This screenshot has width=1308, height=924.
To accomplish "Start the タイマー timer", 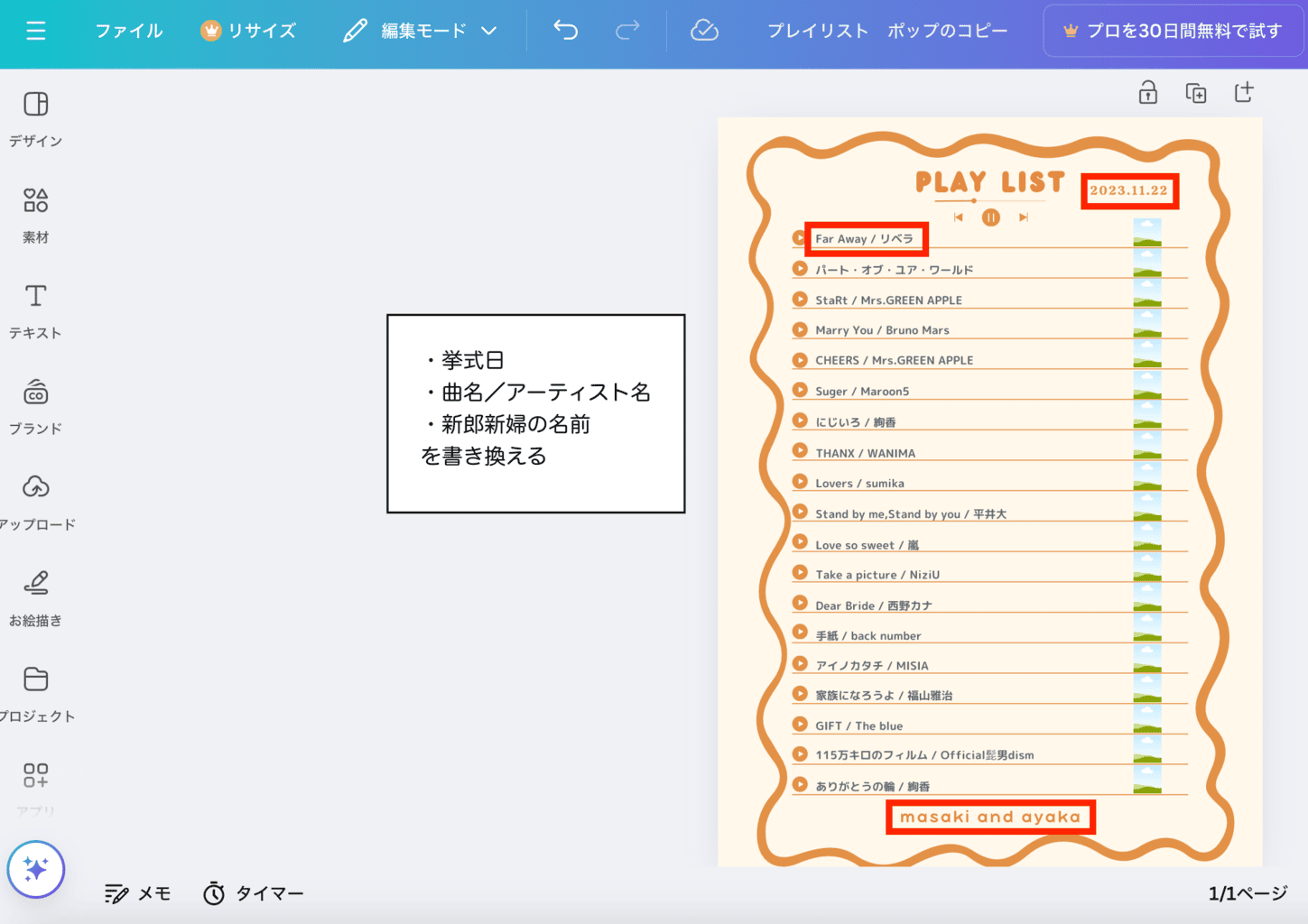I will (x=254, y=893).
